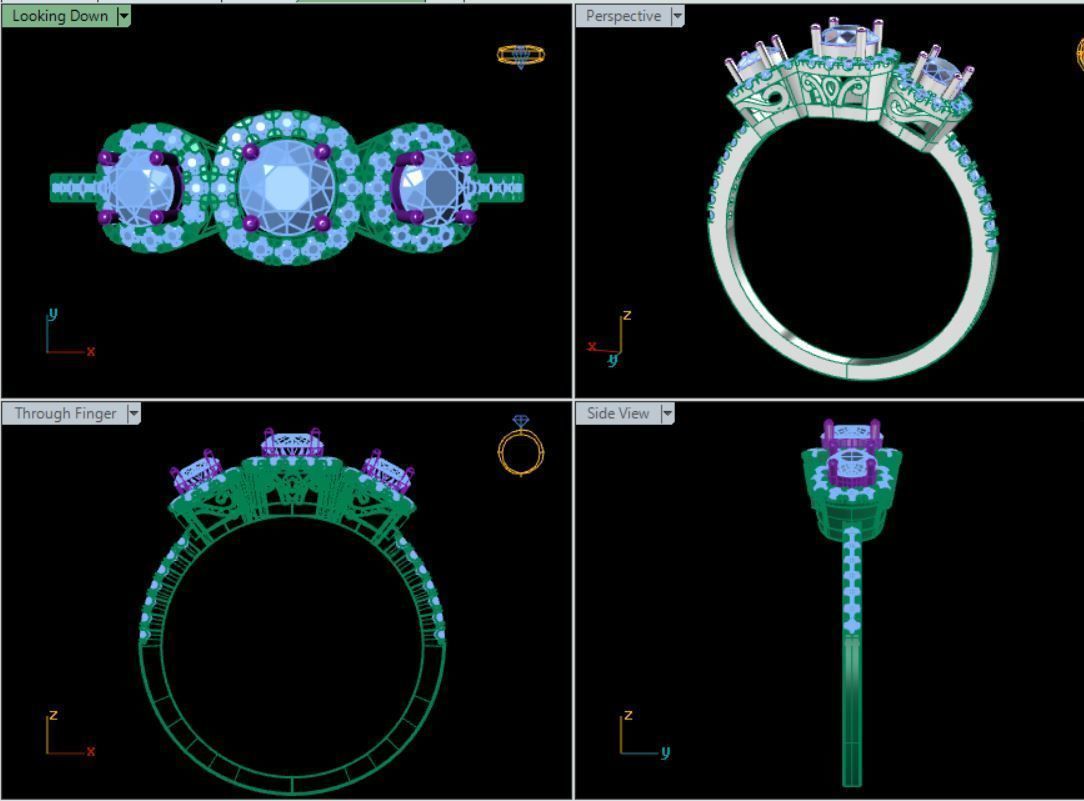
Task: Click the ZY axis indicator in Side View
Action: (644, 734)
